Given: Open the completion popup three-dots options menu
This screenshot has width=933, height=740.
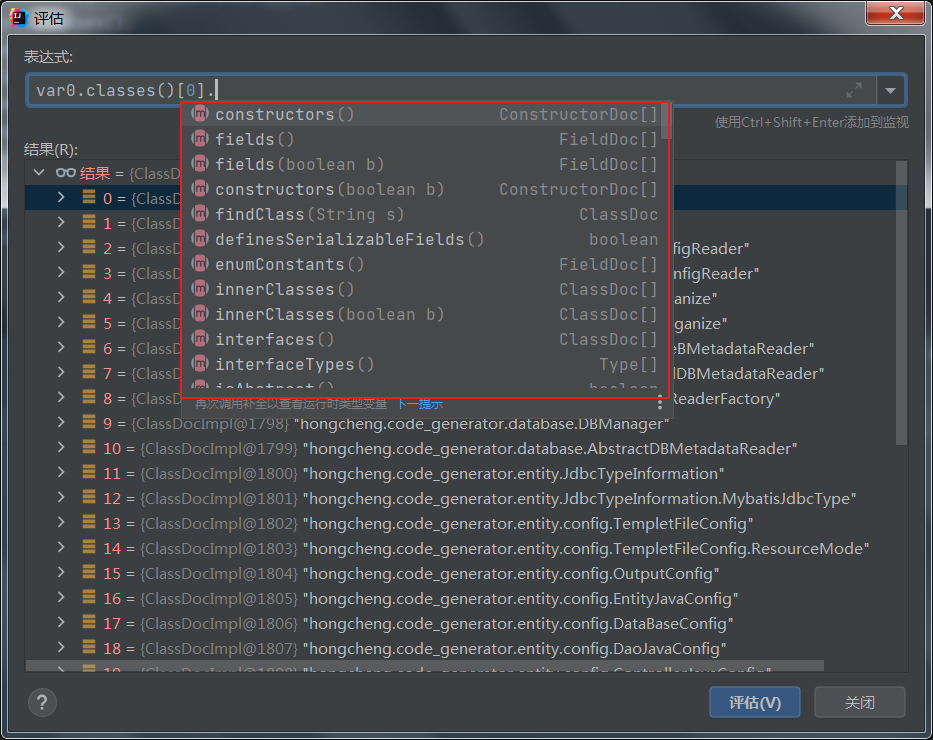Looking at the screenshot, I should tap(660, 404).
